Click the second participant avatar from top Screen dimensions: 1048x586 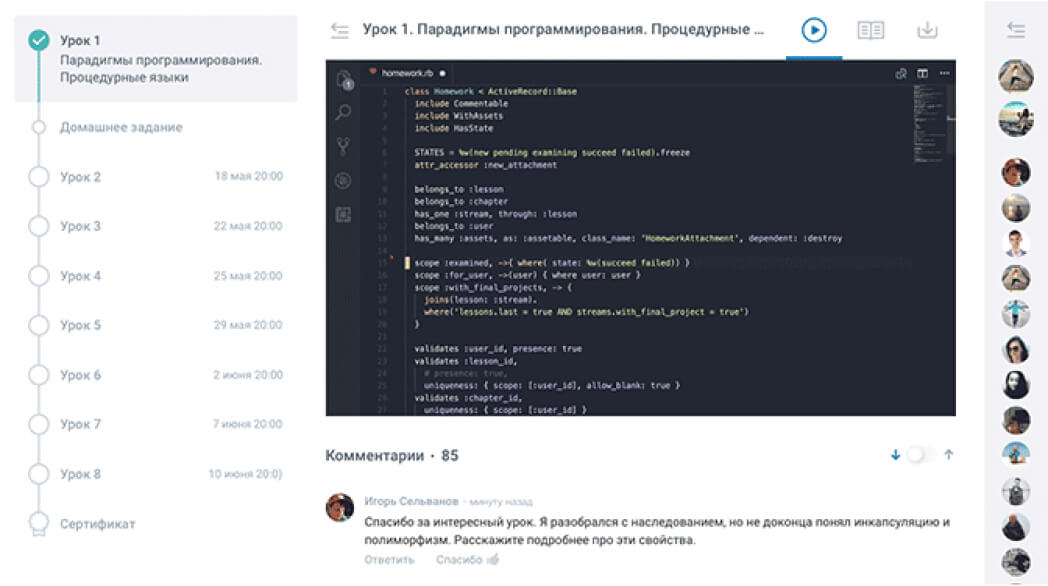click(x=1016, y=119)
